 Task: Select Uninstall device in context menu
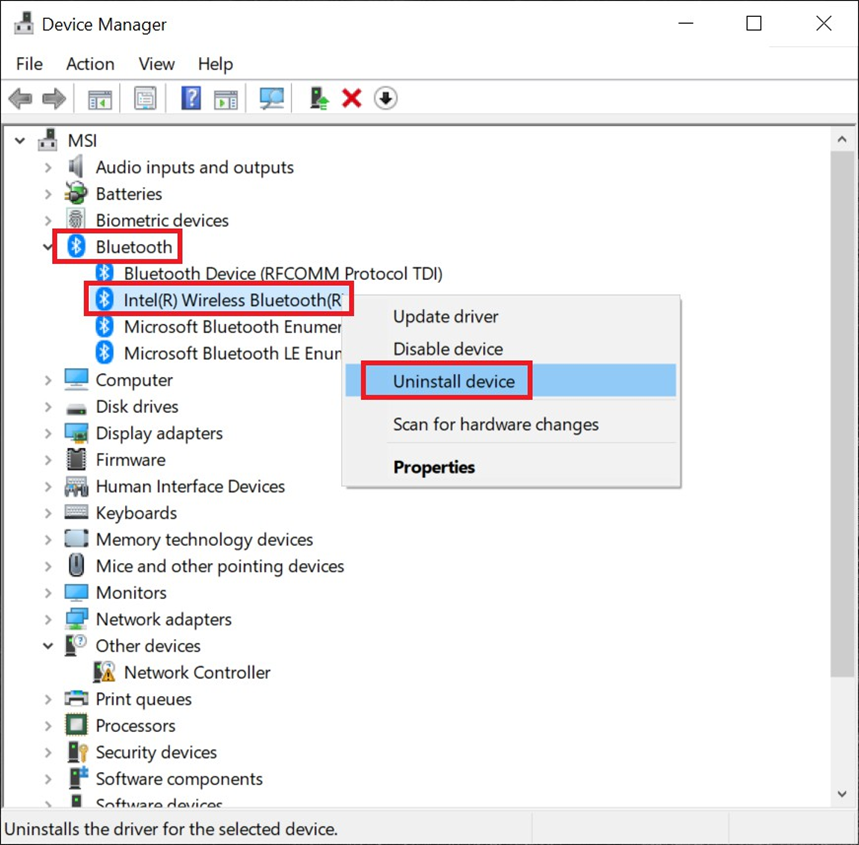(x=510, y=381)
